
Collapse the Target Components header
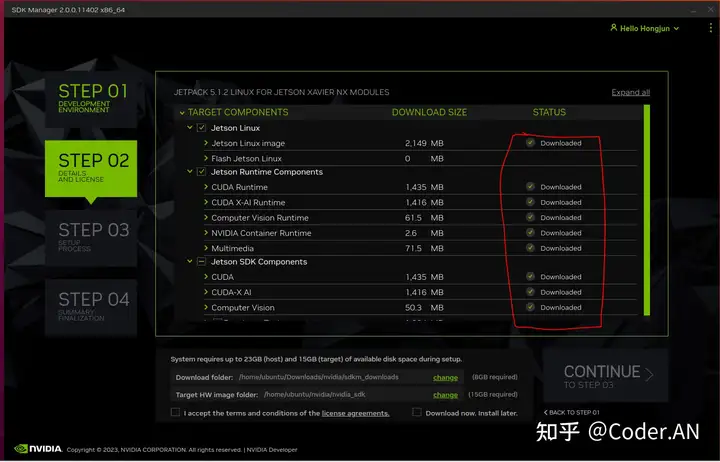click(x=182, y=113)
